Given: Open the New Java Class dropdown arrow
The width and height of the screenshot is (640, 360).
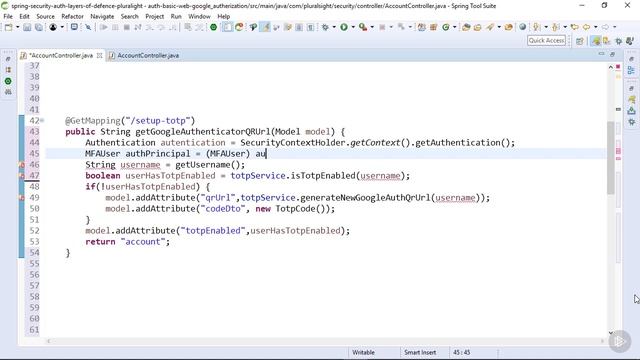Looking at the screenshot, I should [454, 27].
